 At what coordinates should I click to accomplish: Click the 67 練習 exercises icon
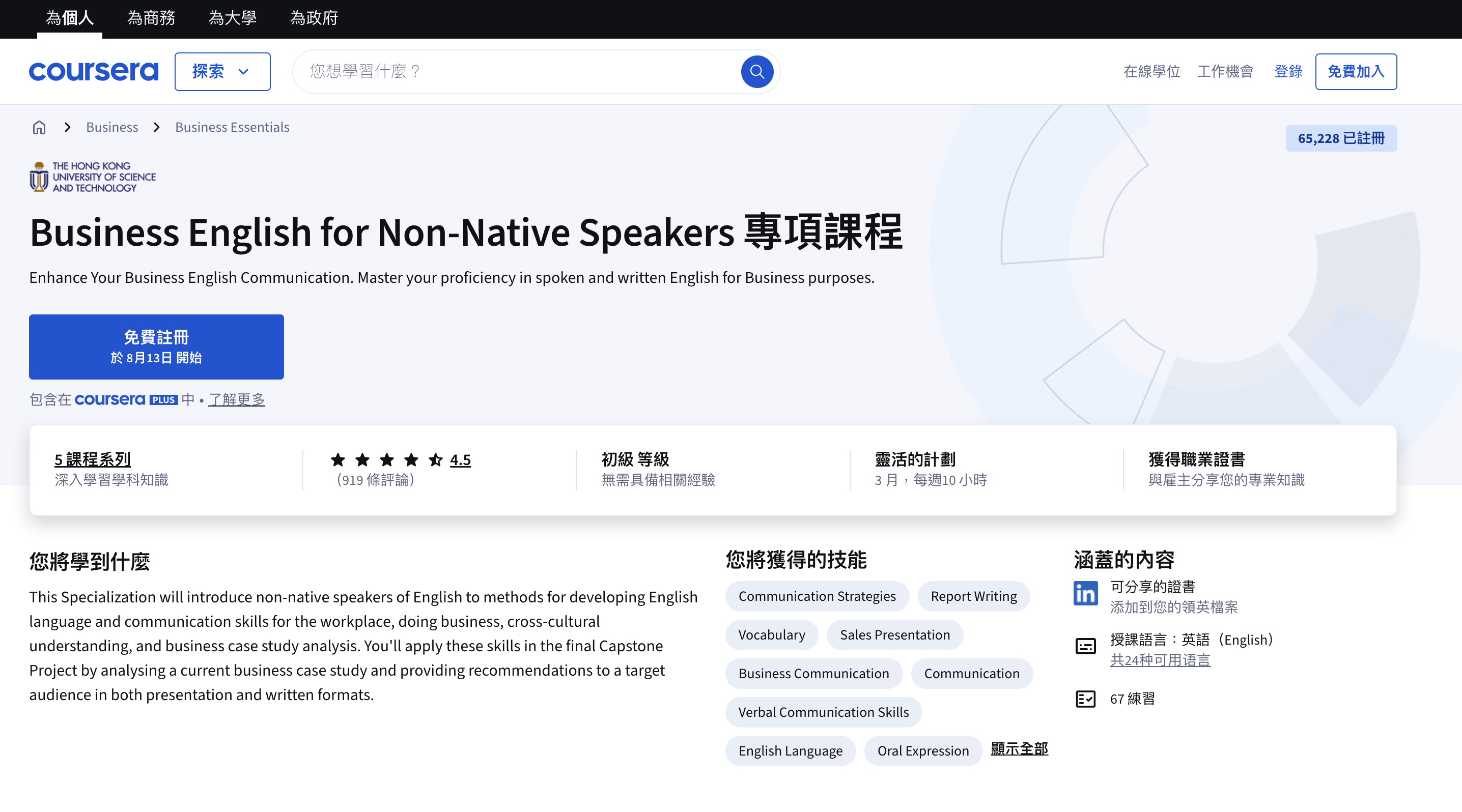click(1085, 699)
